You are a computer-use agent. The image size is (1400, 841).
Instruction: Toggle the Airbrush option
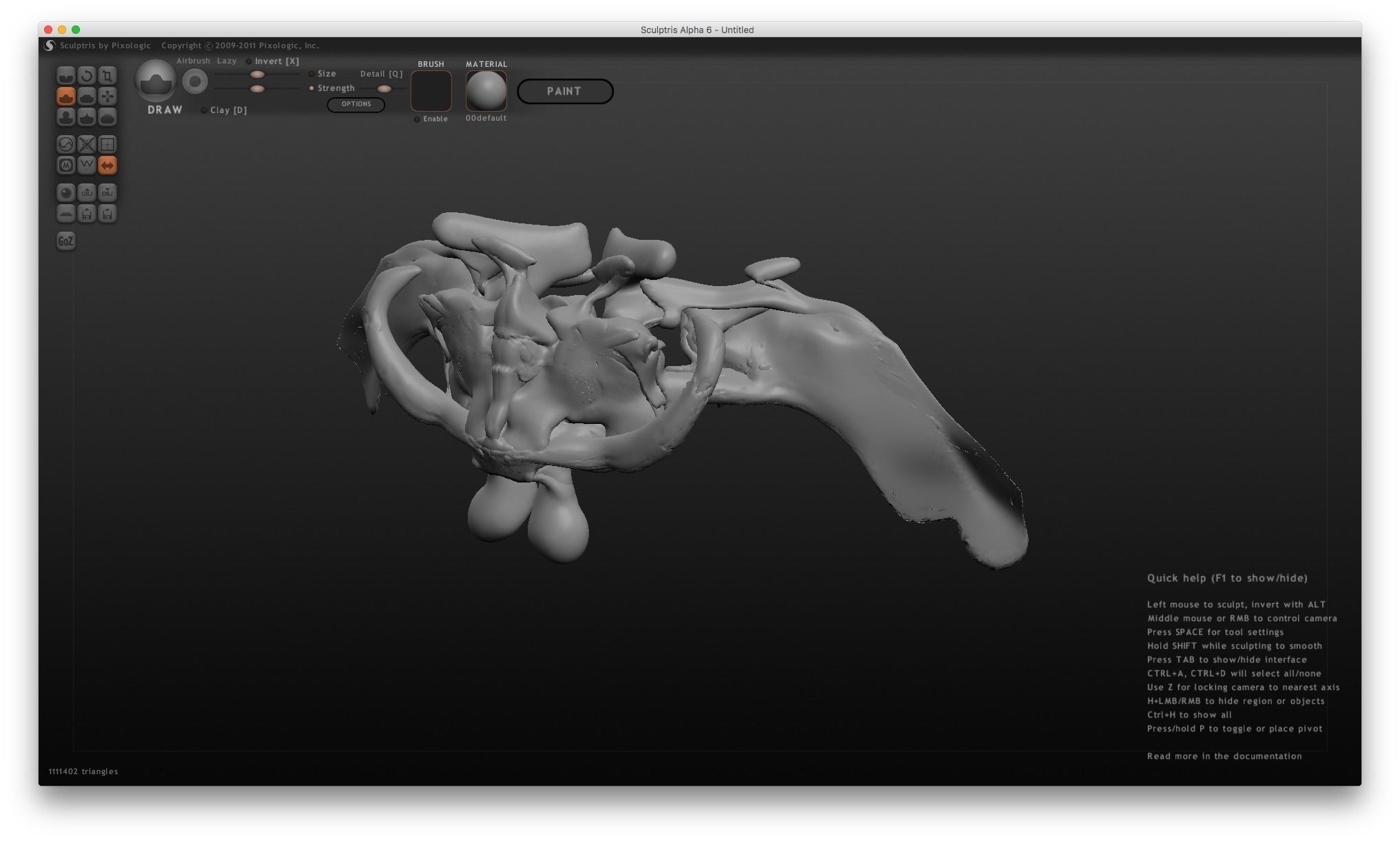[193, 61]
